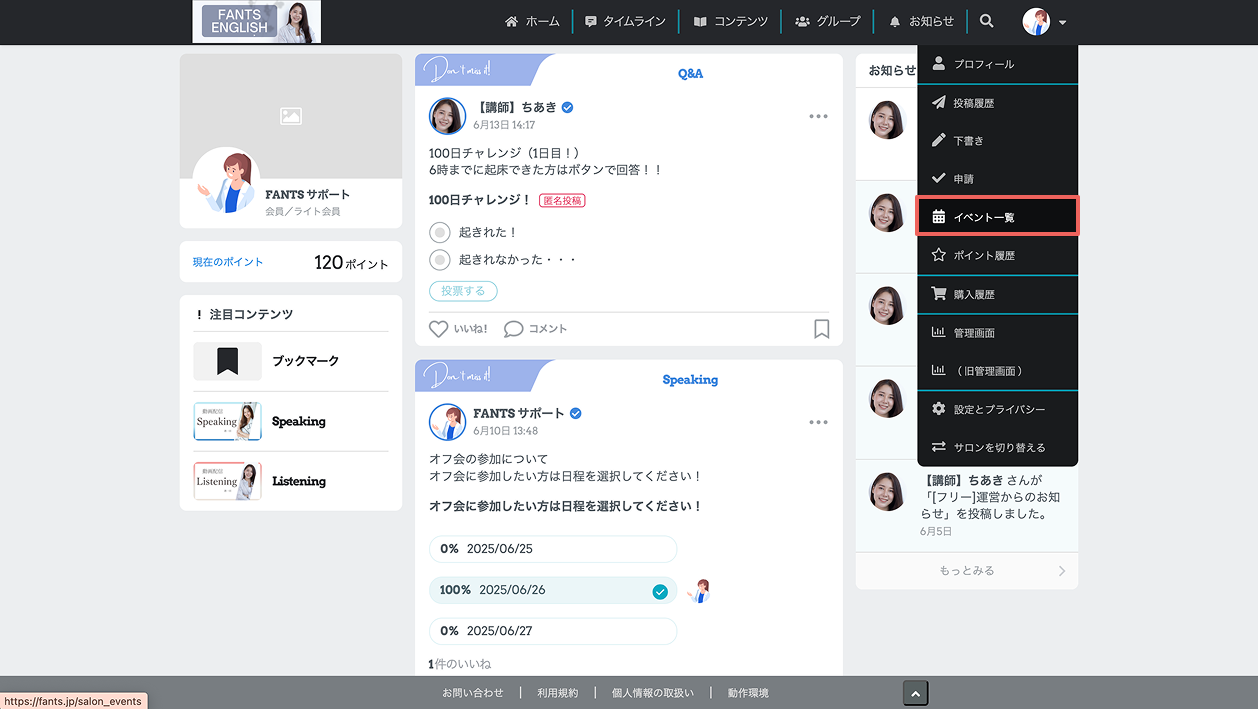Open 下書き from the user menu
The height and width of the screenshot is (709, 1258).
click(x=998, y=141)
